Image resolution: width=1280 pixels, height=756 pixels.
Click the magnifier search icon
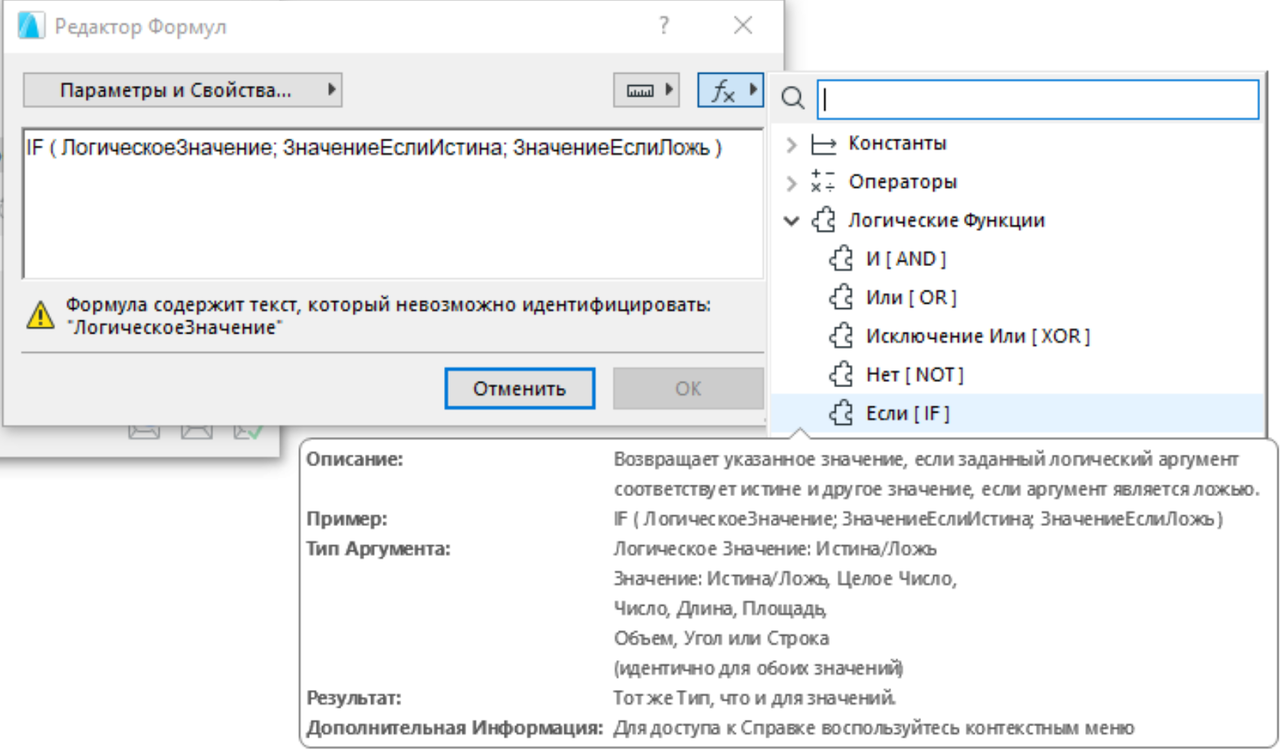pyautogui.click(x=793, y=98)
